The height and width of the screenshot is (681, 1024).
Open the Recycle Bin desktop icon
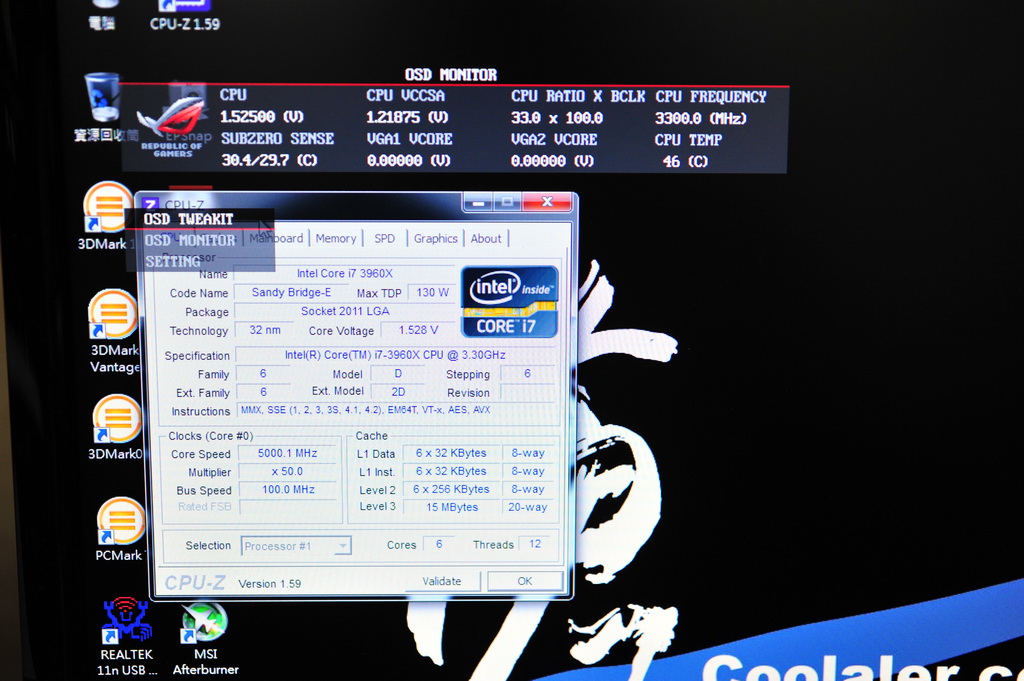click(x=103, y=106)
